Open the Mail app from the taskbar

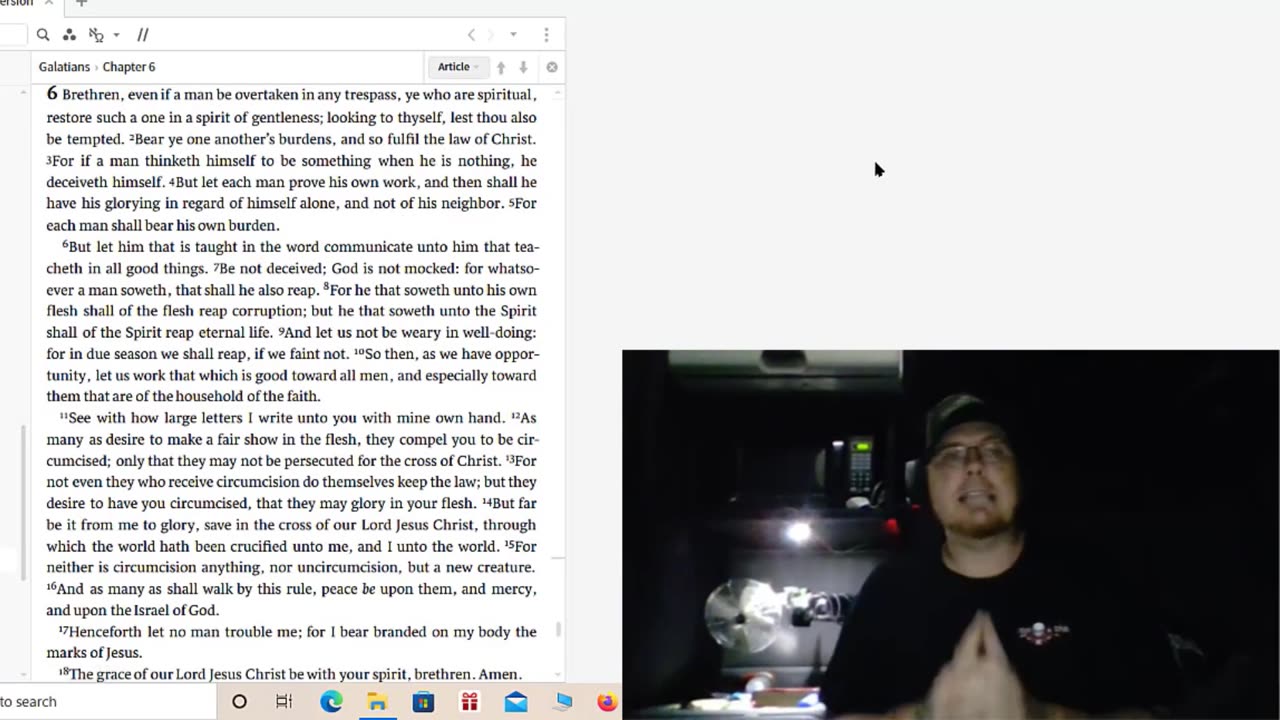point(515,702)
